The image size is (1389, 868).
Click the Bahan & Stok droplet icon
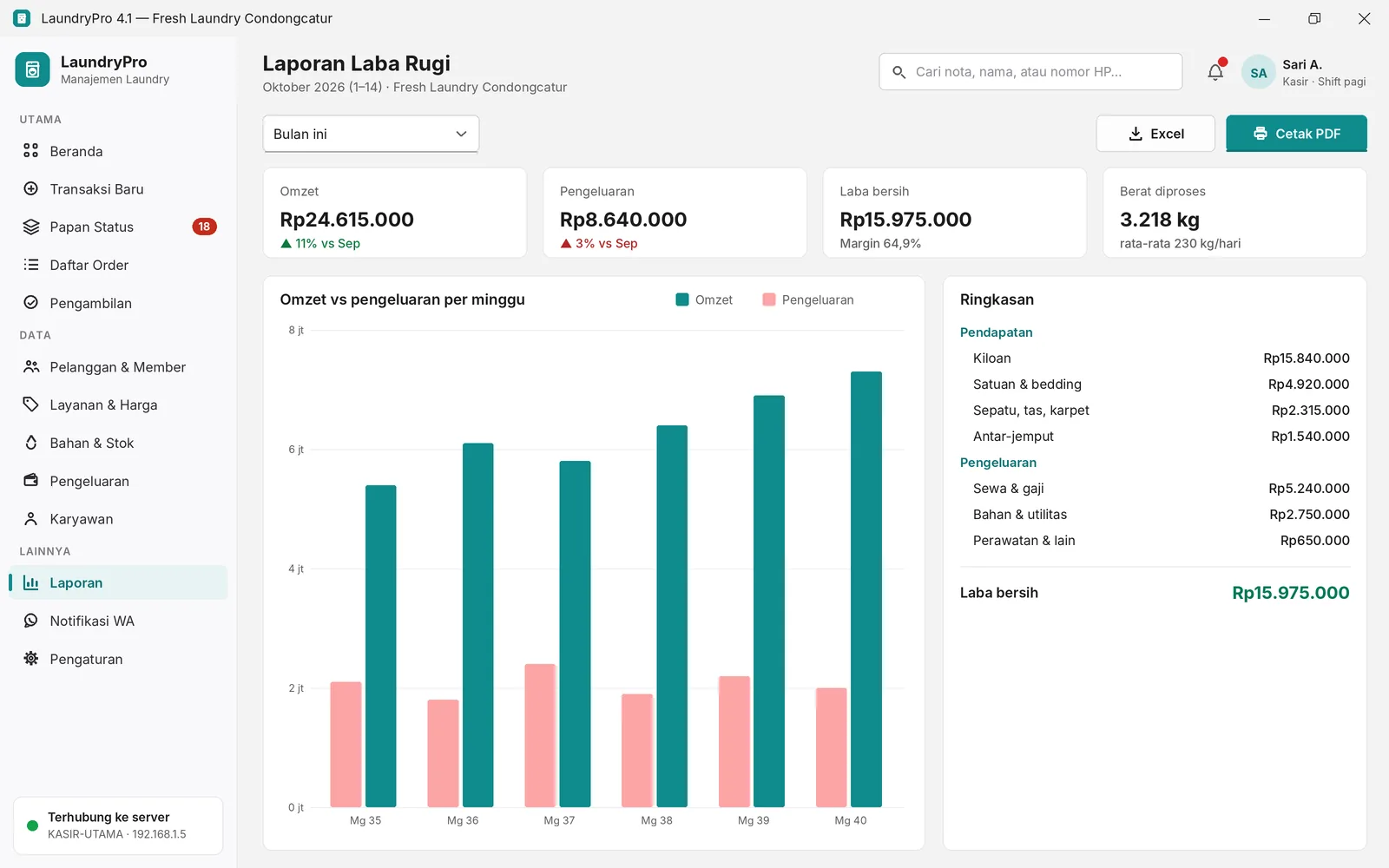coord(31,443)
